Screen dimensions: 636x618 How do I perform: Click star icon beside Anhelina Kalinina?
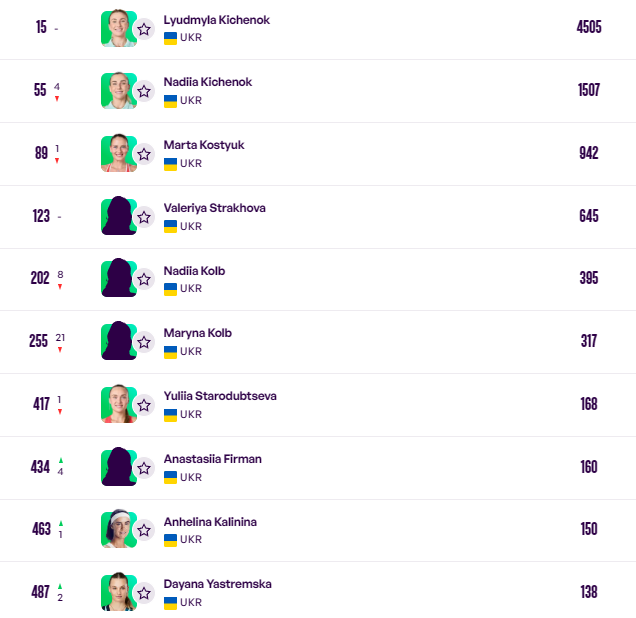144,530
